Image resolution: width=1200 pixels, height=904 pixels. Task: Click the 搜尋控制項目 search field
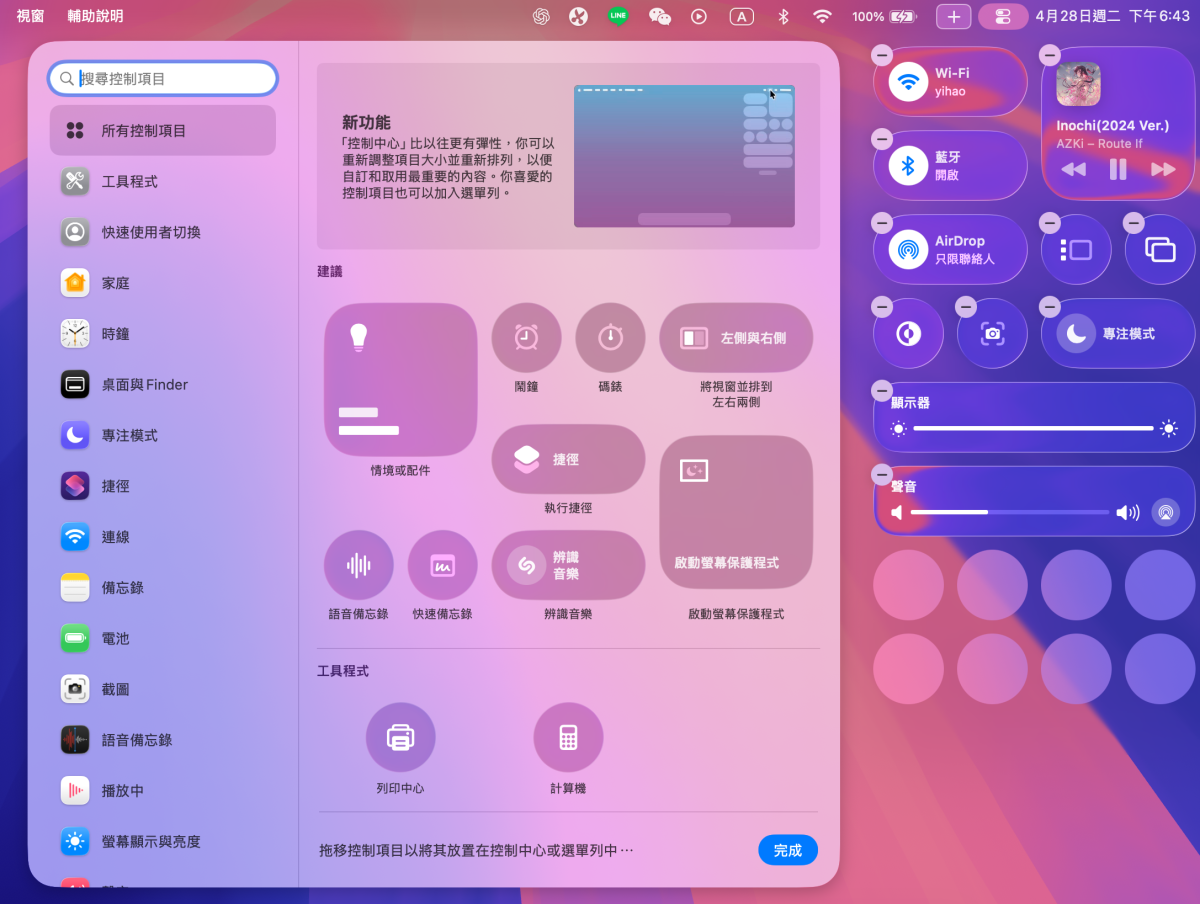pos(163,78)
